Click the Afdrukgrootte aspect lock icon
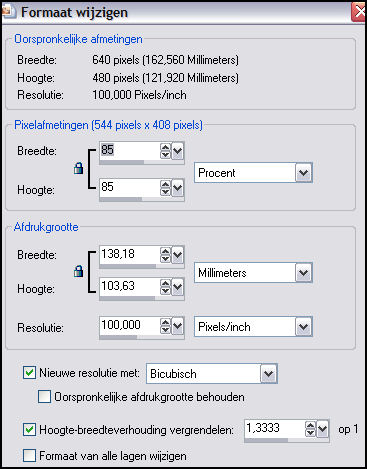Screen dimensions: 367x469 coord(78,271)
